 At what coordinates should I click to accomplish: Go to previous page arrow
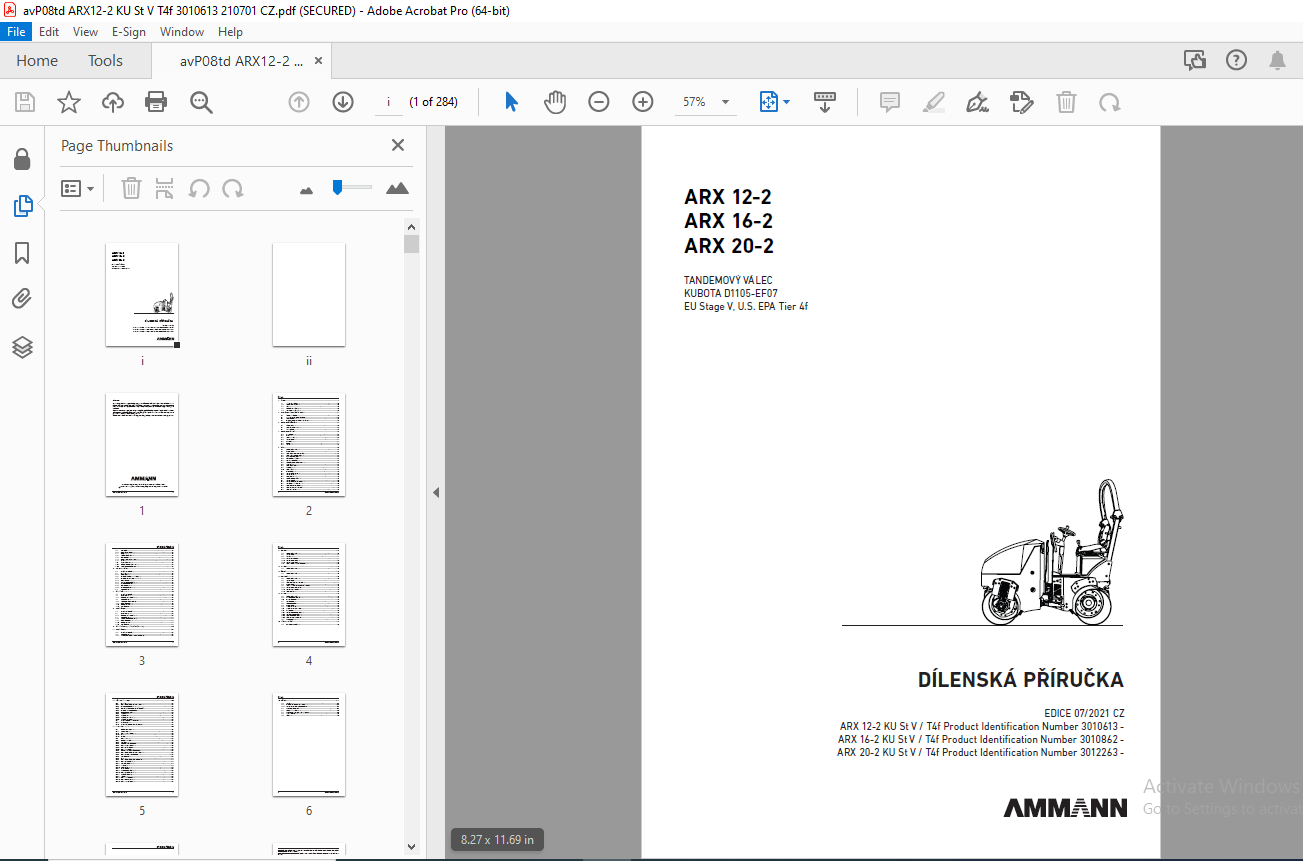tap(299, 102)
